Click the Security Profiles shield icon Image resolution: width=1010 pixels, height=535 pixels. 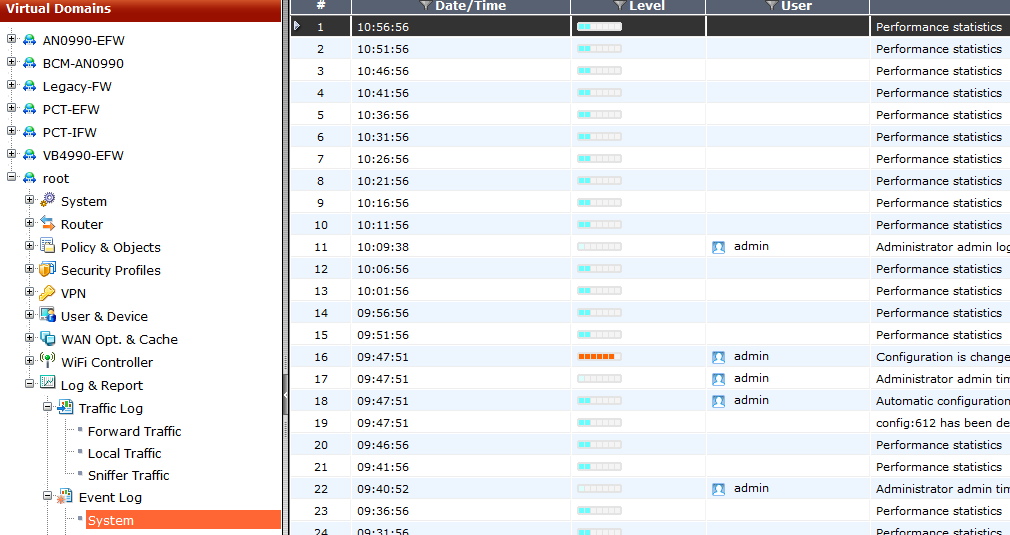click(47, 270)
